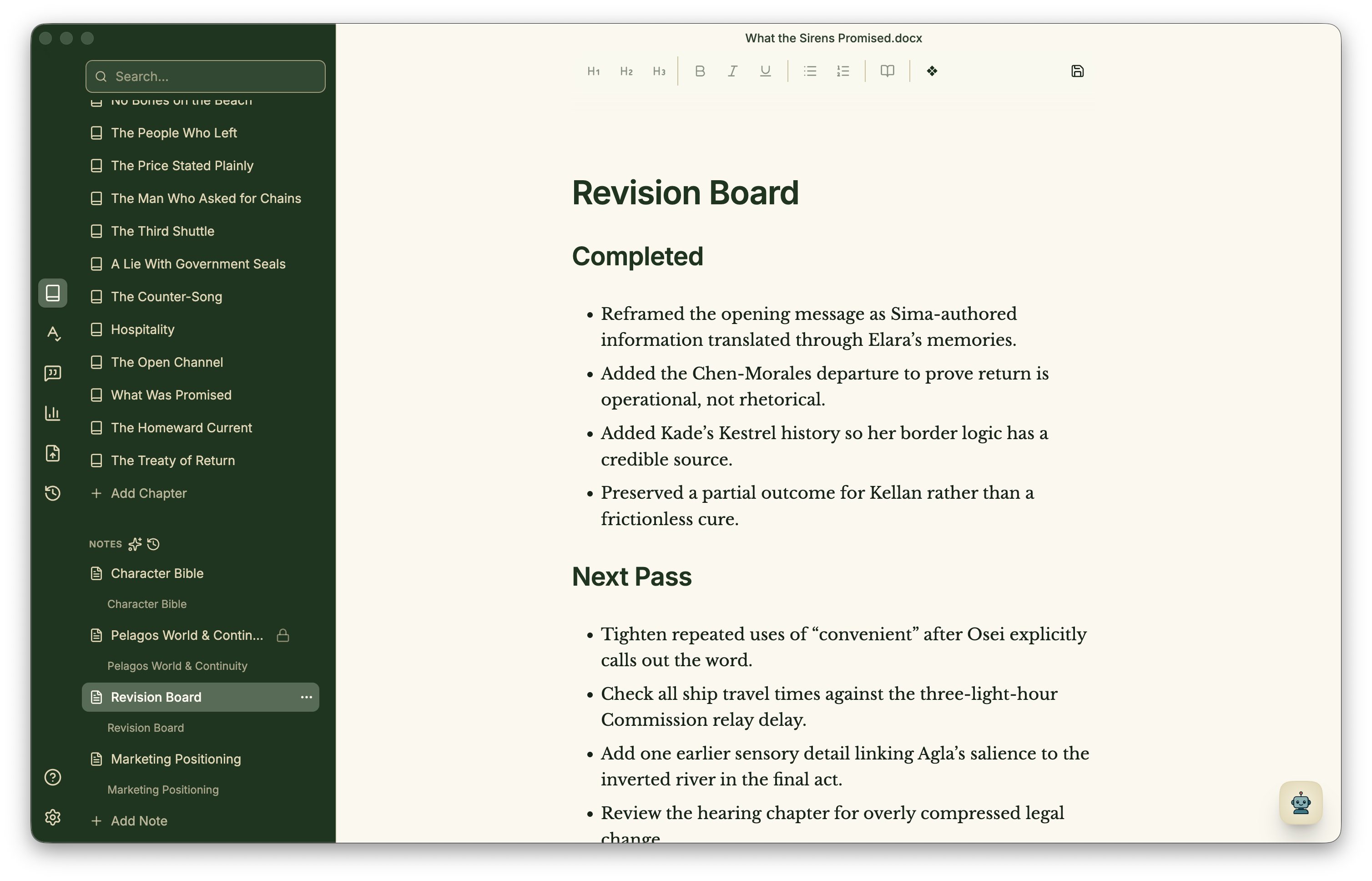
Task: Open the help question mark icon
Action: [x=53, y=777]
